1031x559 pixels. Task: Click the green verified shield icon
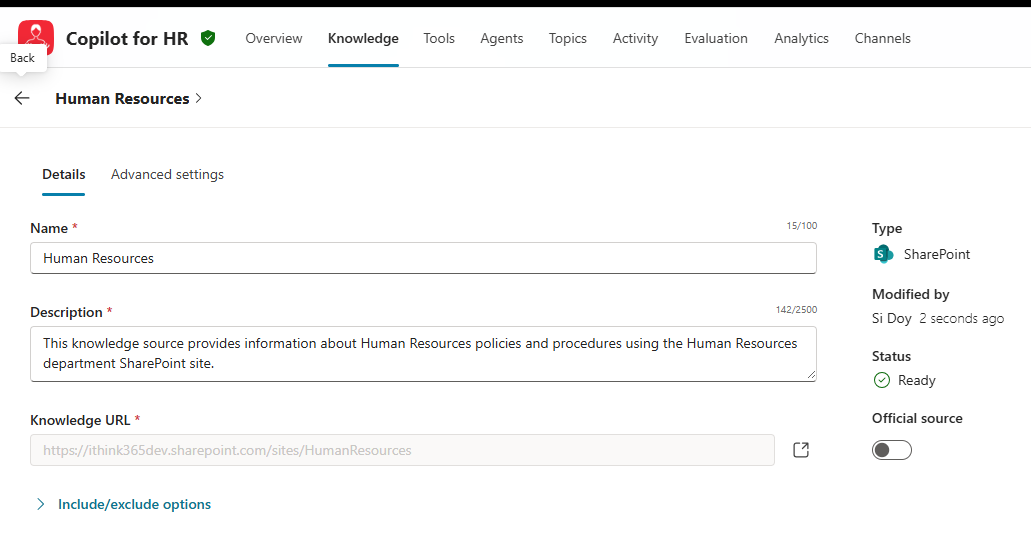click(x=208, y=38)
